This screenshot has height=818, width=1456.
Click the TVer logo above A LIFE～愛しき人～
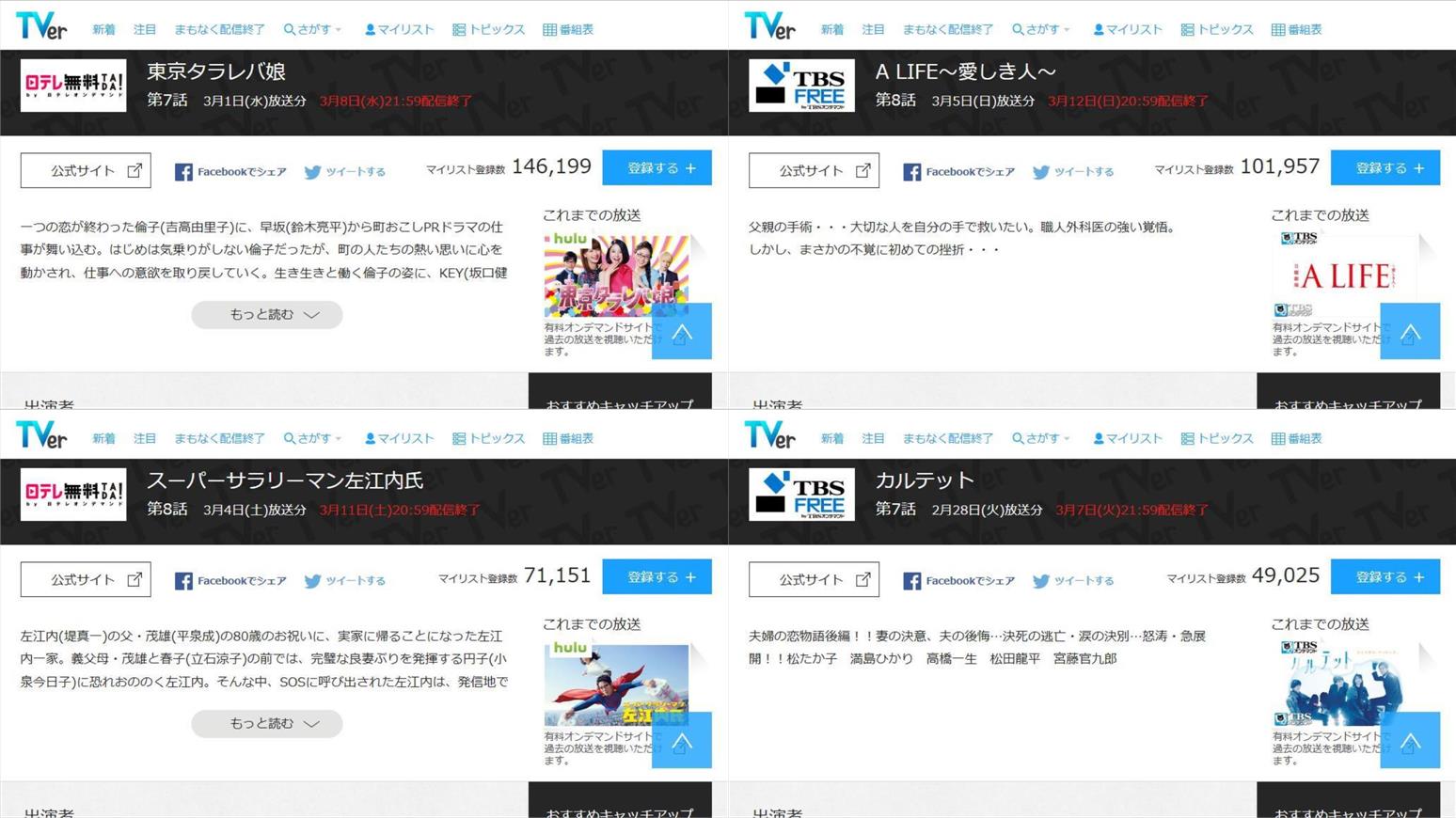click(x=769, y=25)
